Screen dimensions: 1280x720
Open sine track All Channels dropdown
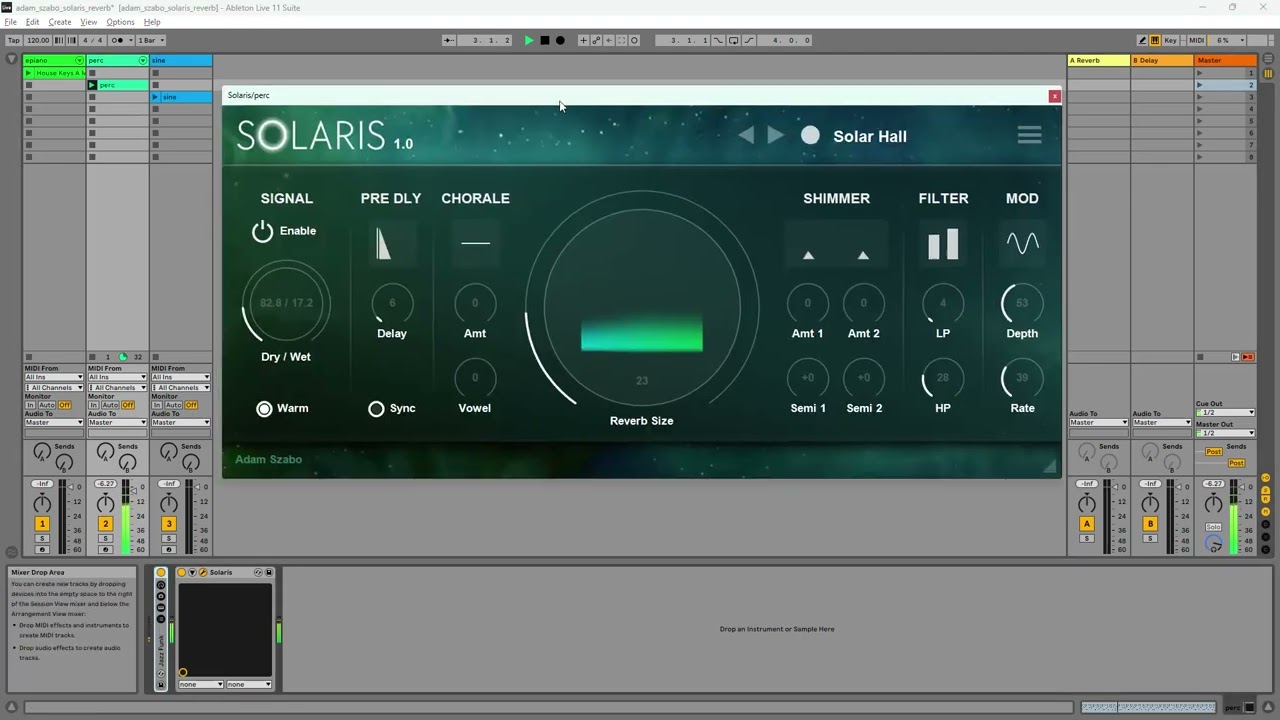coord(181,388)
